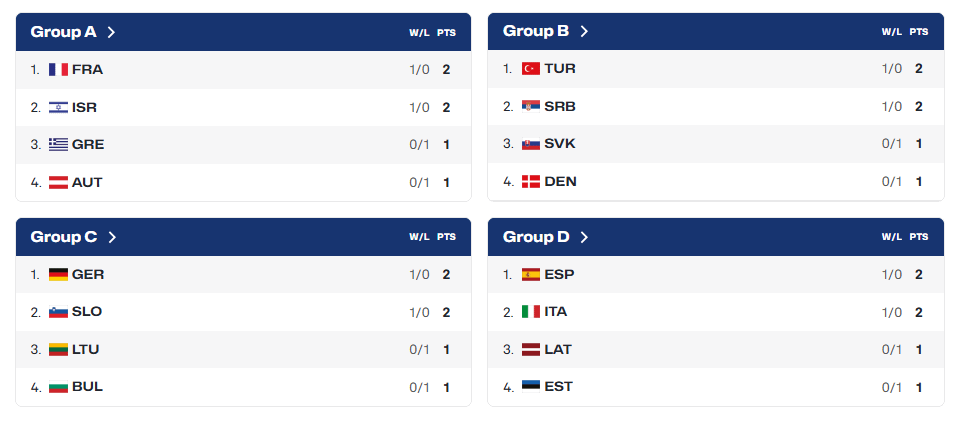
Task: Expand Group A using its chevron arrow
Action: tap(111, 32)
